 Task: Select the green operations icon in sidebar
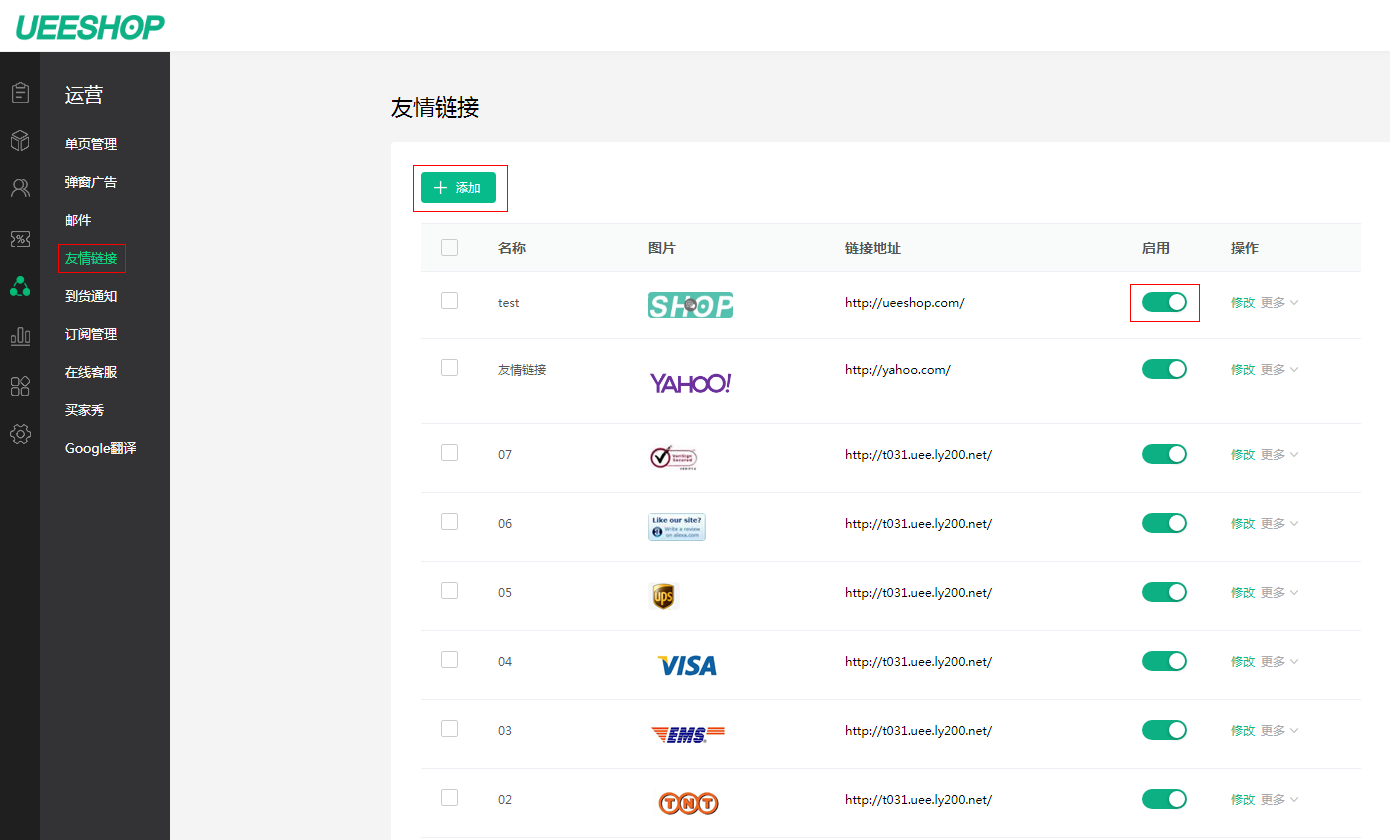[x=20, y=287]
